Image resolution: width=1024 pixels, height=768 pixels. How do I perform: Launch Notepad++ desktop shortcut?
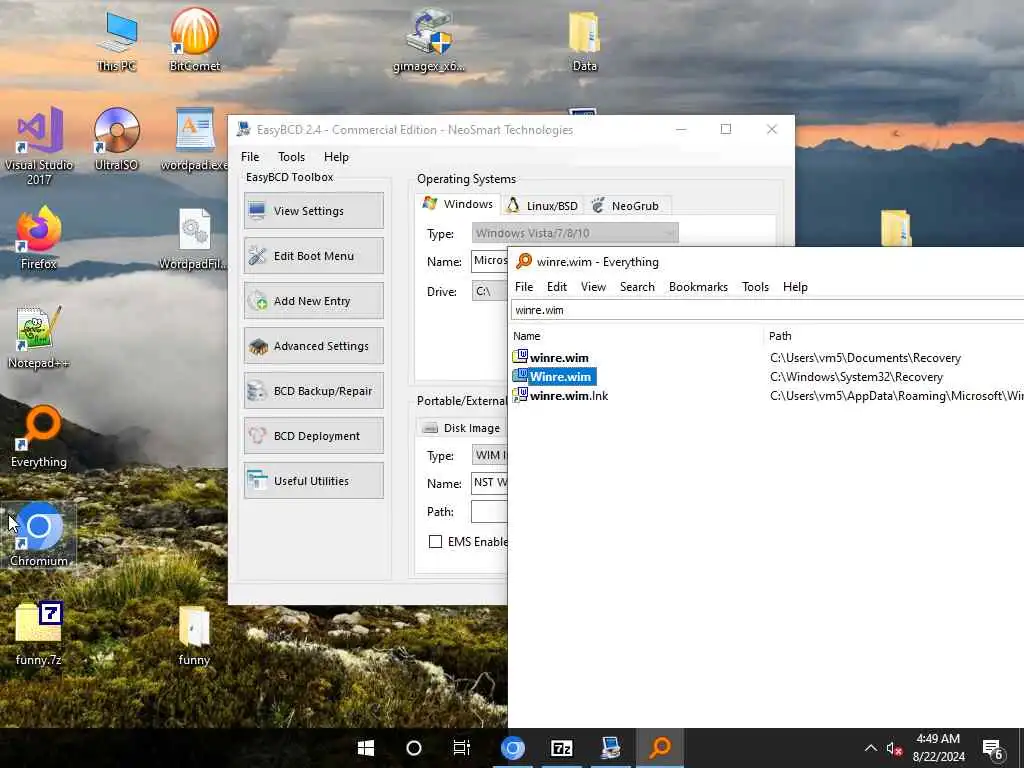pos(39,337)
